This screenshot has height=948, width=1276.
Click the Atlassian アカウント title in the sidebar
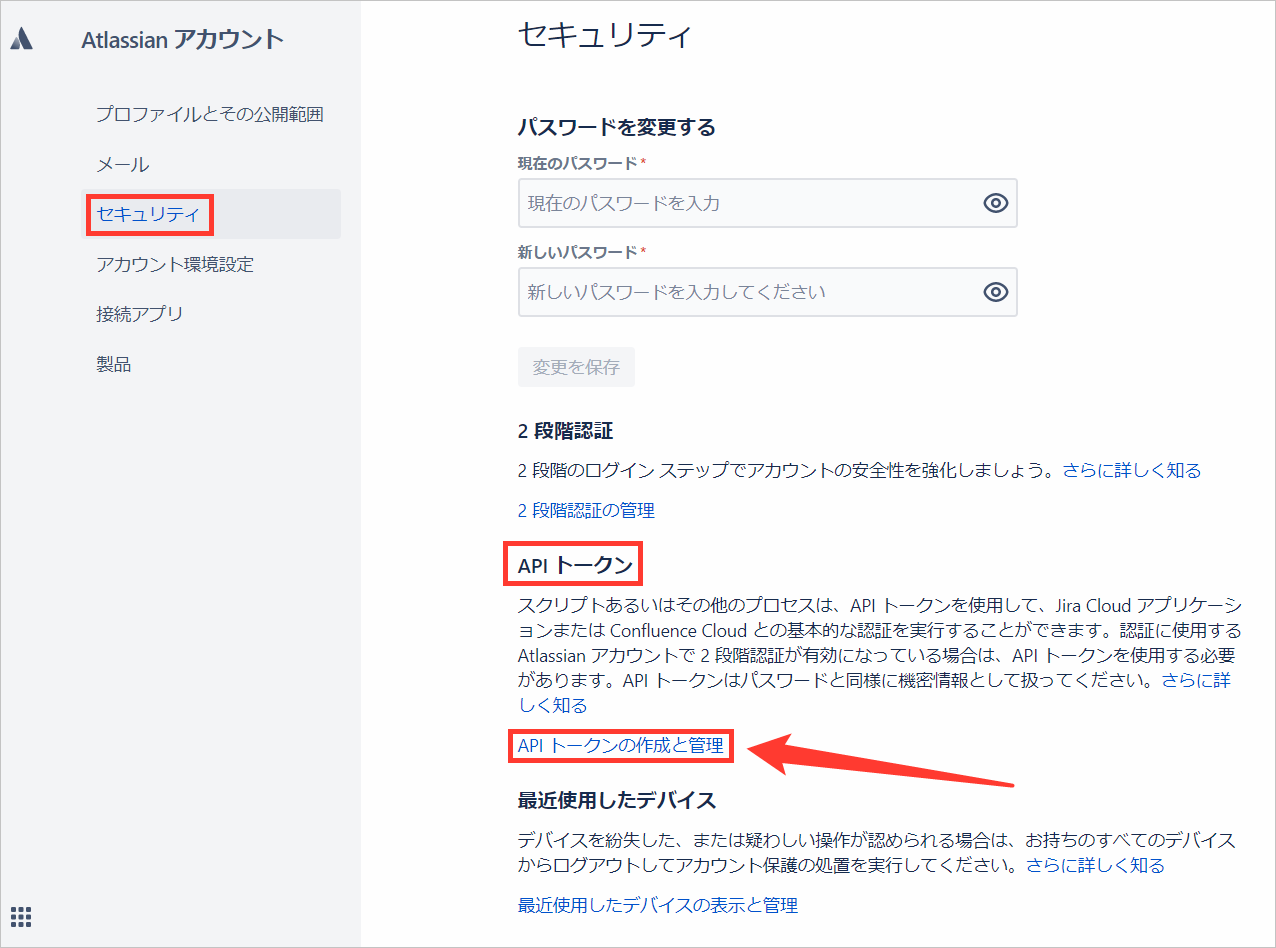(182, 38)
